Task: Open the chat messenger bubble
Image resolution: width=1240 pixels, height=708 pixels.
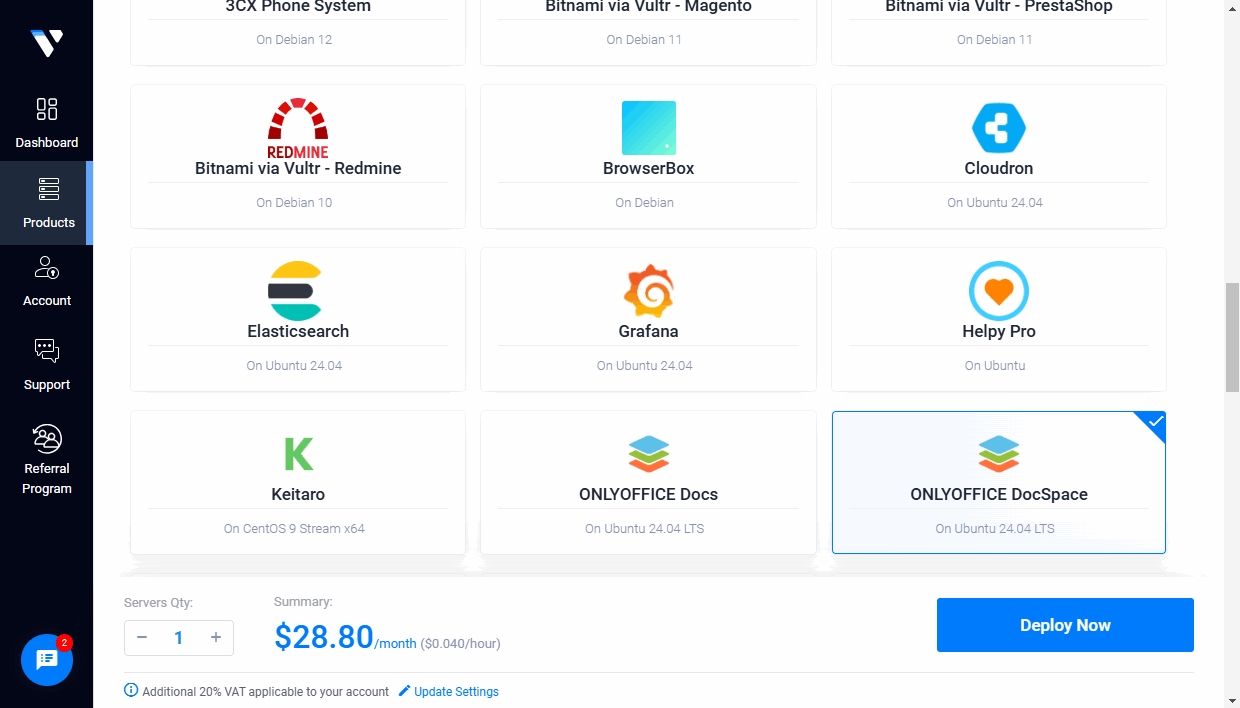Action: coord(46,660)
